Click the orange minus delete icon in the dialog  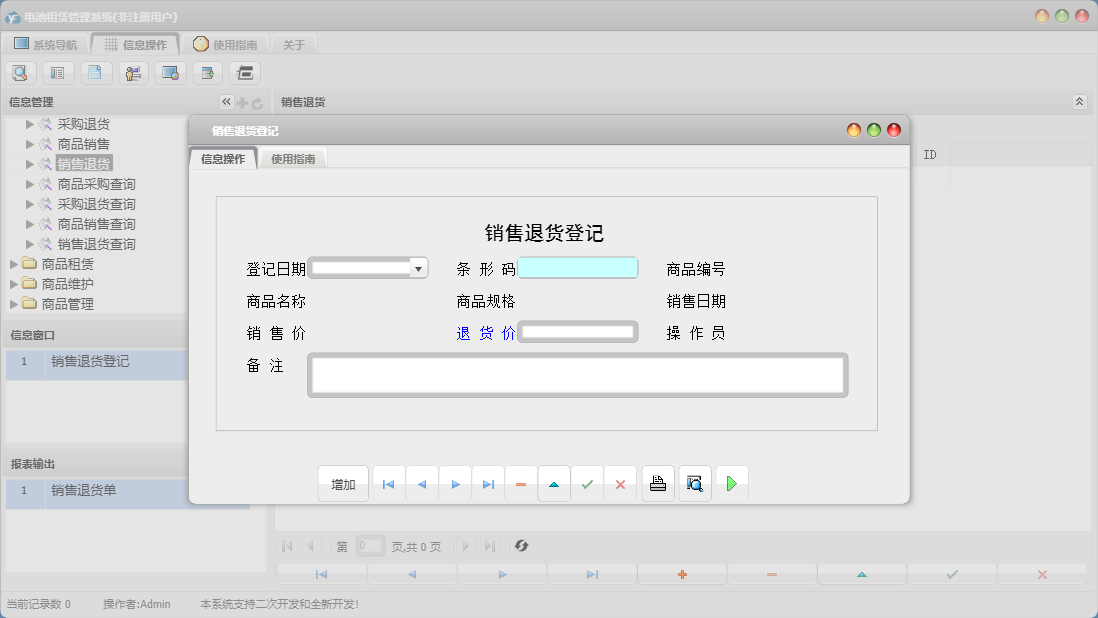[521, 484]
